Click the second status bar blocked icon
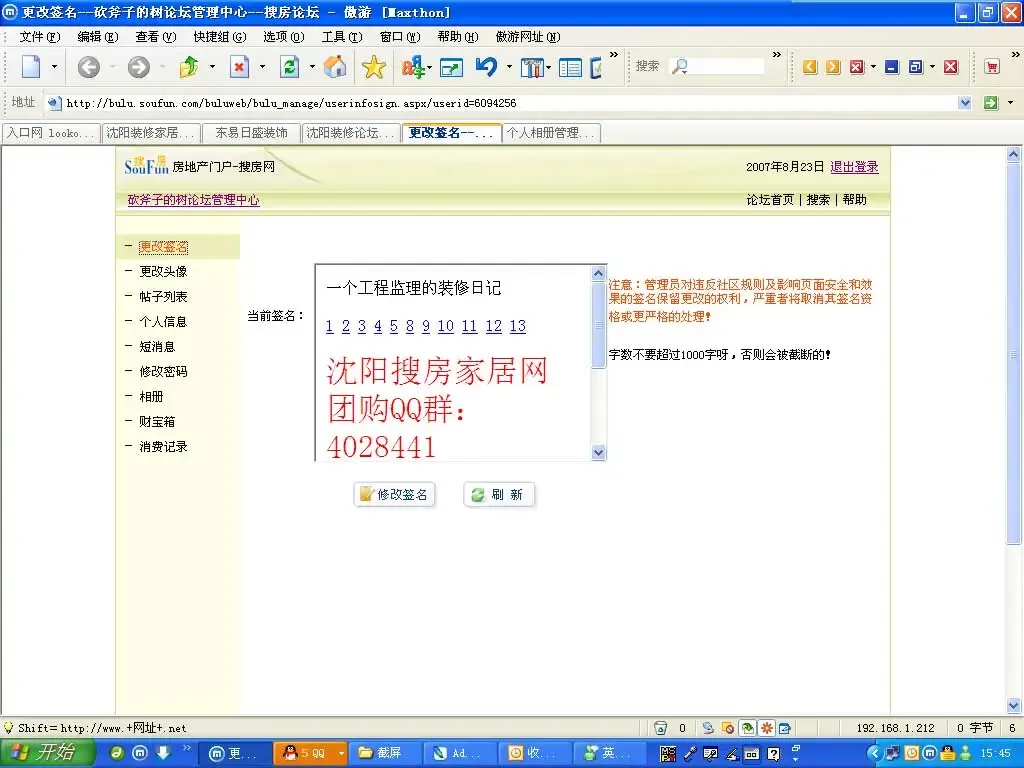Screen dimensions: 1024x768 [x=728, y=728]
